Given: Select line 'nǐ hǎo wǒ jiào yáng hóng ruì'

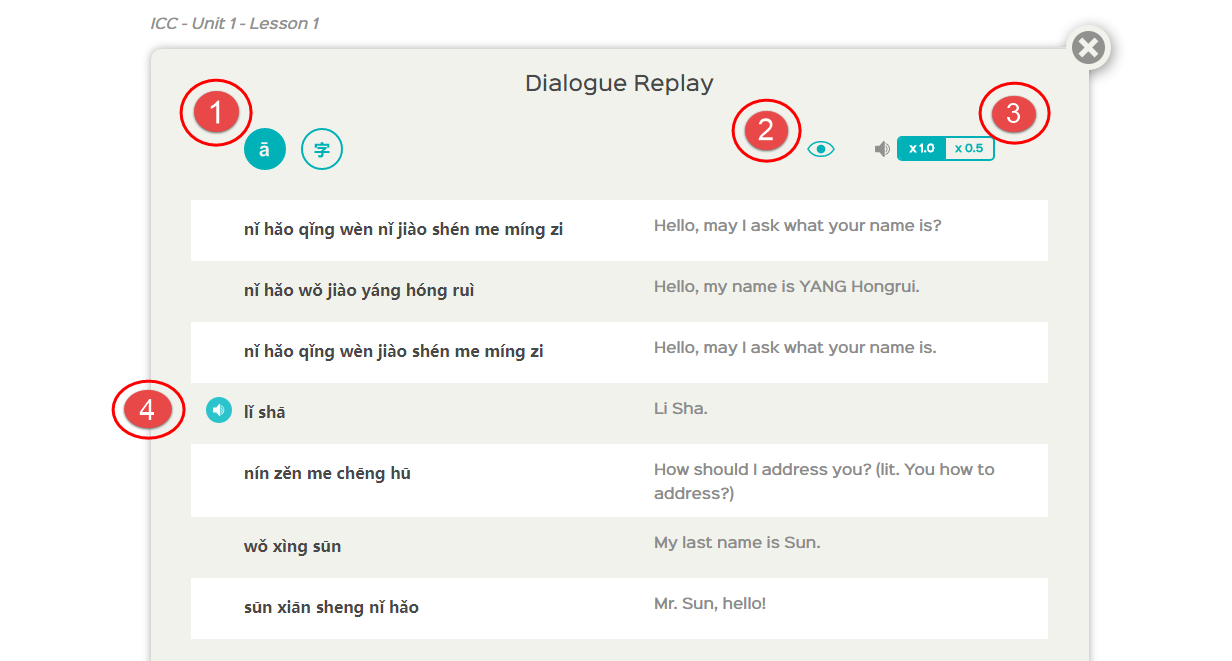Looking at the screenshot, I should coord(359,291).
